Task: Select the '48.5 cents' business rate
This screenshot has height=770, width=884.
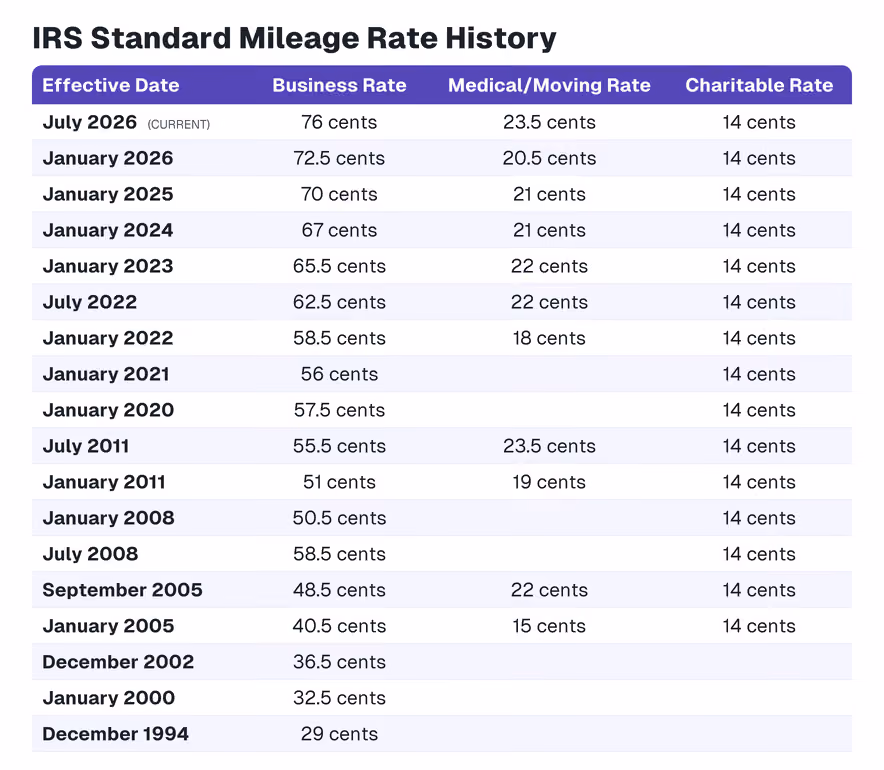Action: point(339,590)
